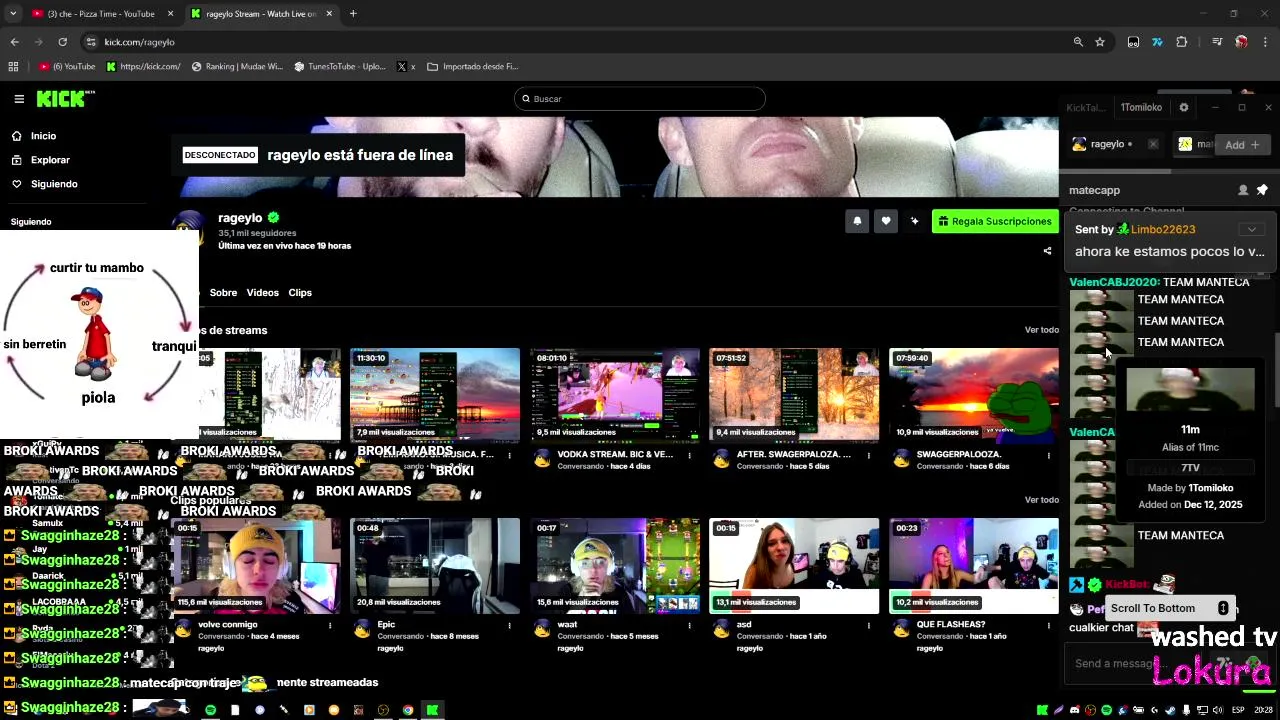Open Spotify from the taskbar
Screen dimensions: 1280x720
[x=210, y=710]
